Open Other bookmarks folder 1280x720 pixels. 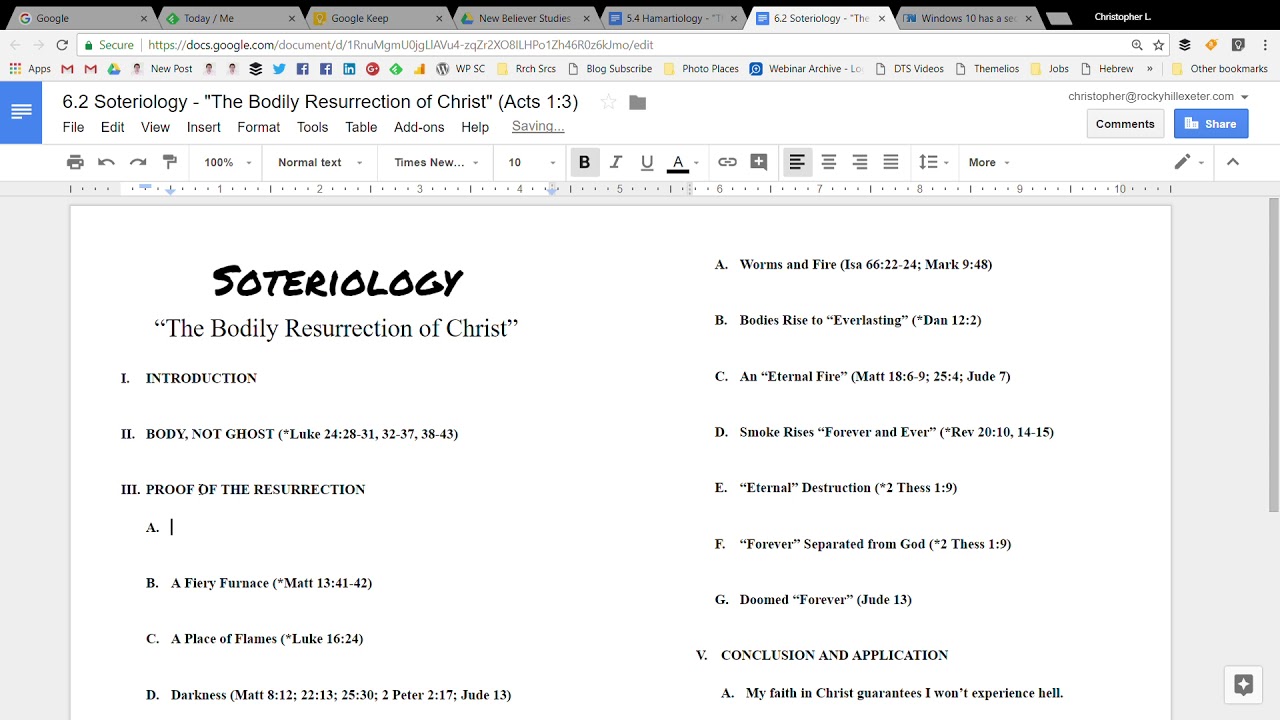[x=1220, y=69]
